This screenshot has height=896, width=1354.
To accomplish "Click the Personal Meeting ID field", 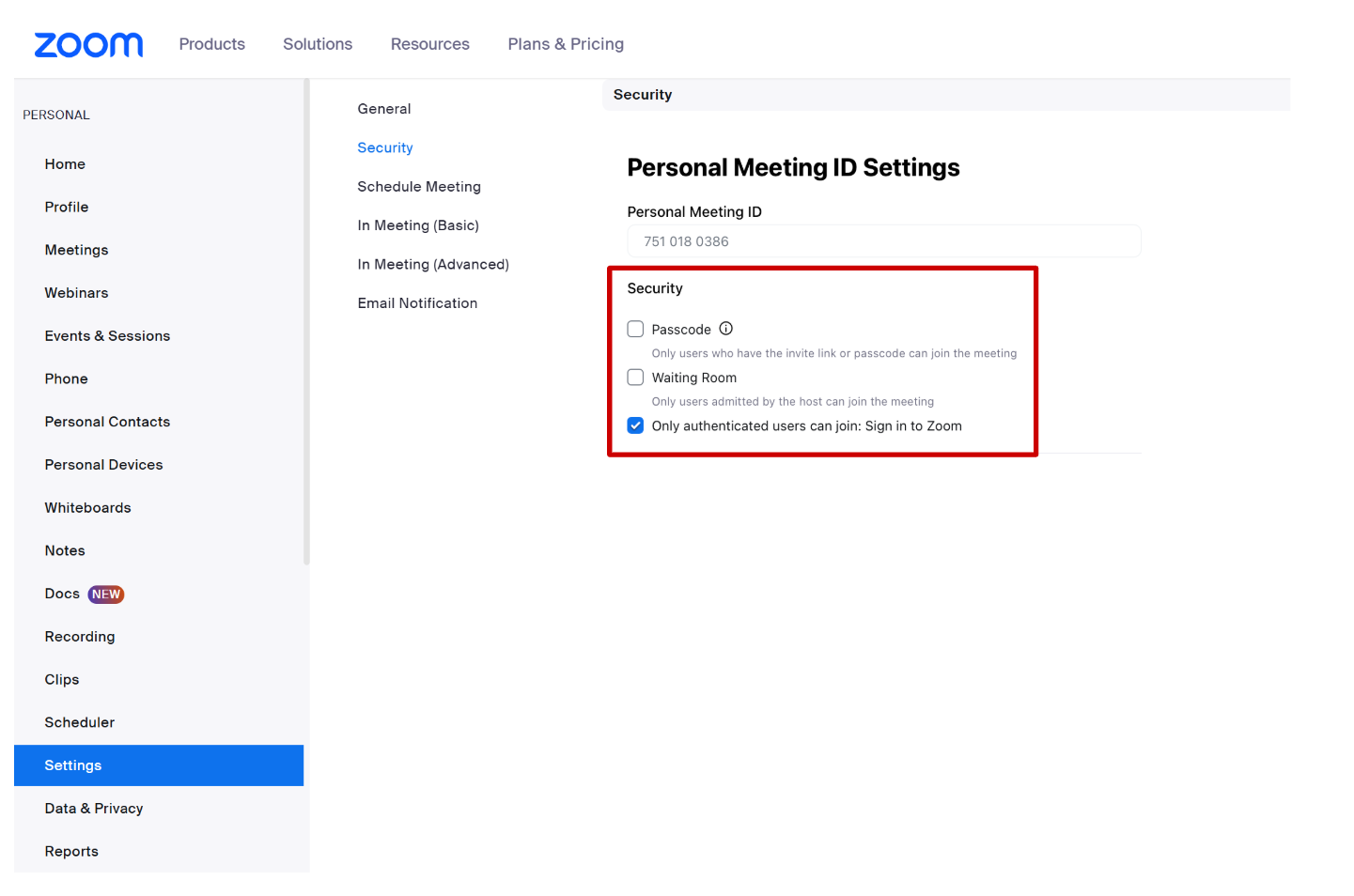I will tap(884, 241).
